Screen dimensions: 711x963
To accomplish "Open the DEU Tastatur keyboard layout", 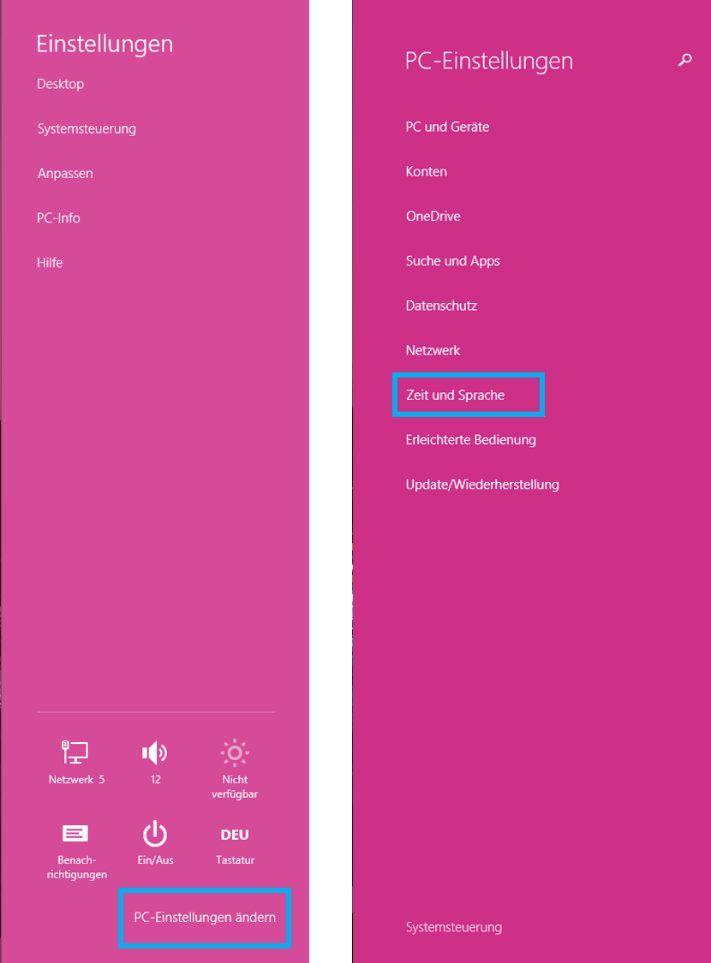I will click(235, 835).
